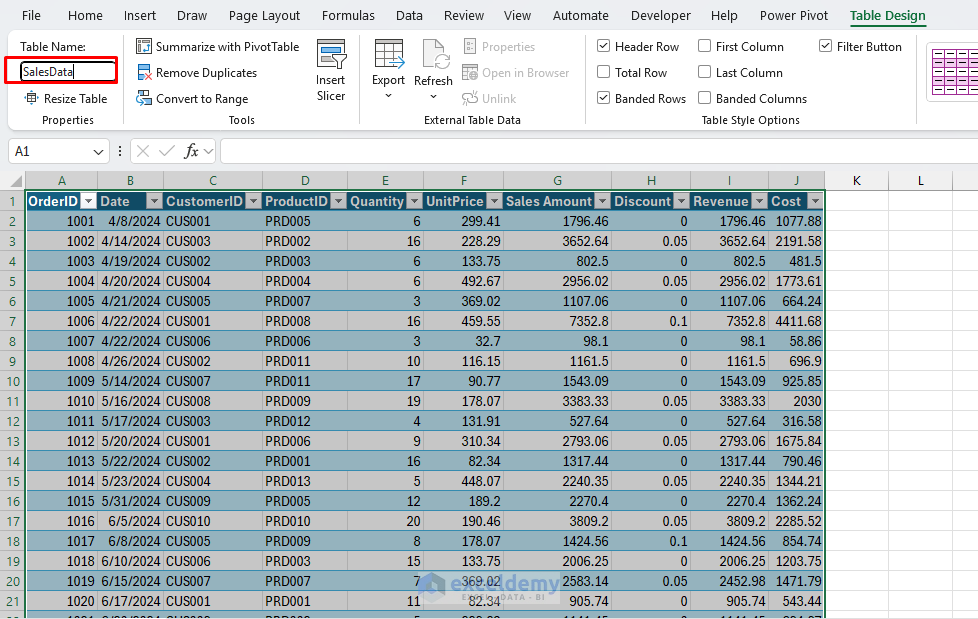Viewport: 978px width, 619px height.
Task: Select row 10 header
Action: [12, 381]
